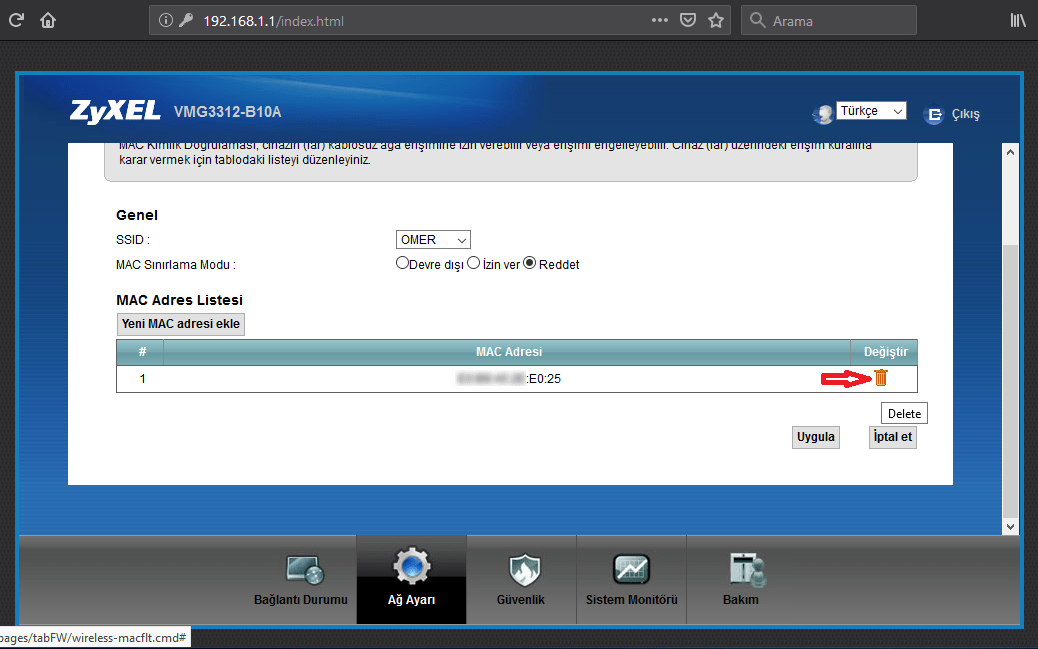Click the VMG3312-B10A model name
This screenshot has height=649, width=1038.
click(x=228, y=112)
